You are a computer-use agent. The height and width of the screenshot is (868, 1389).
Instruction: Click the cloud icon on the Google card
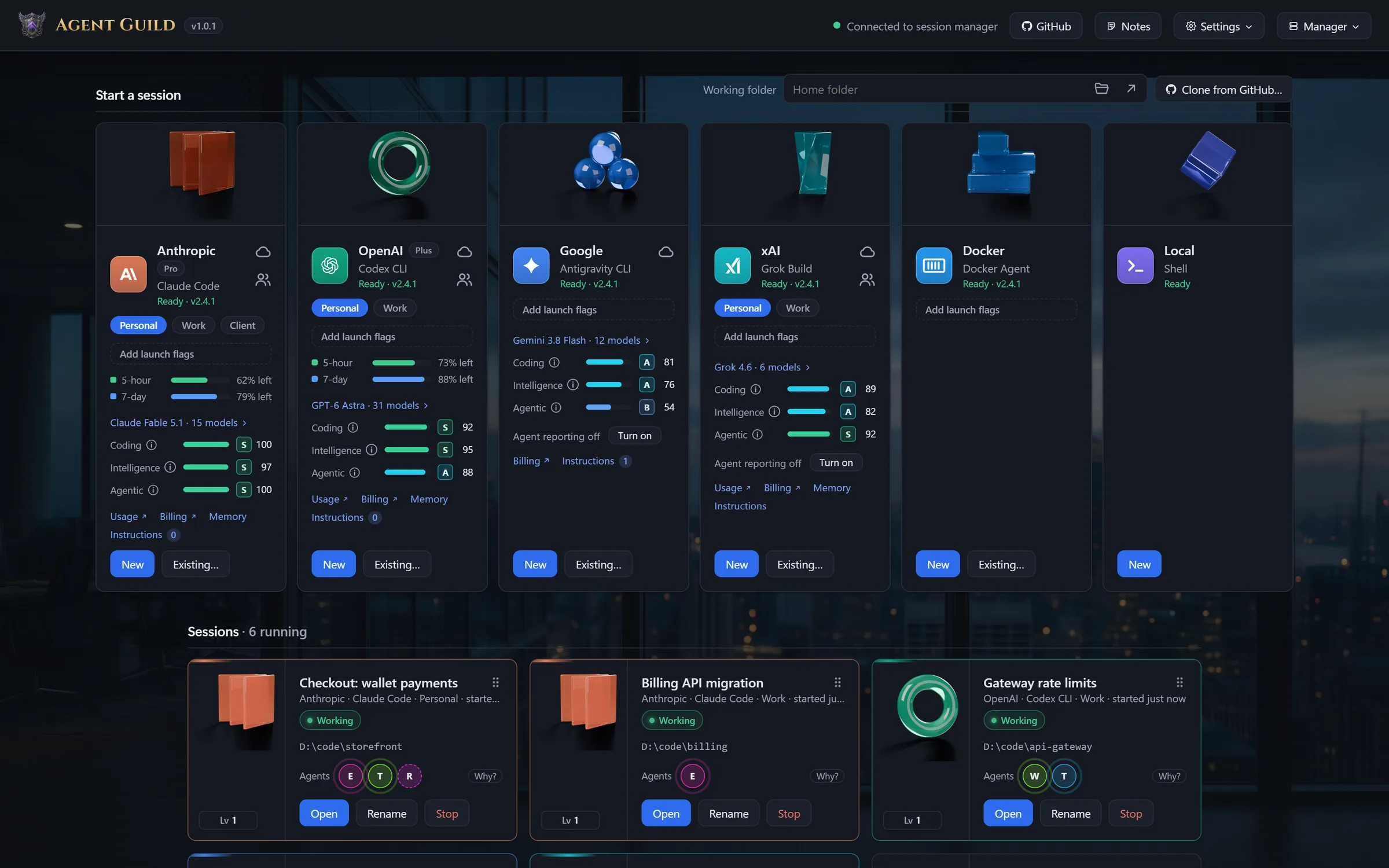[x=666, y=252]
